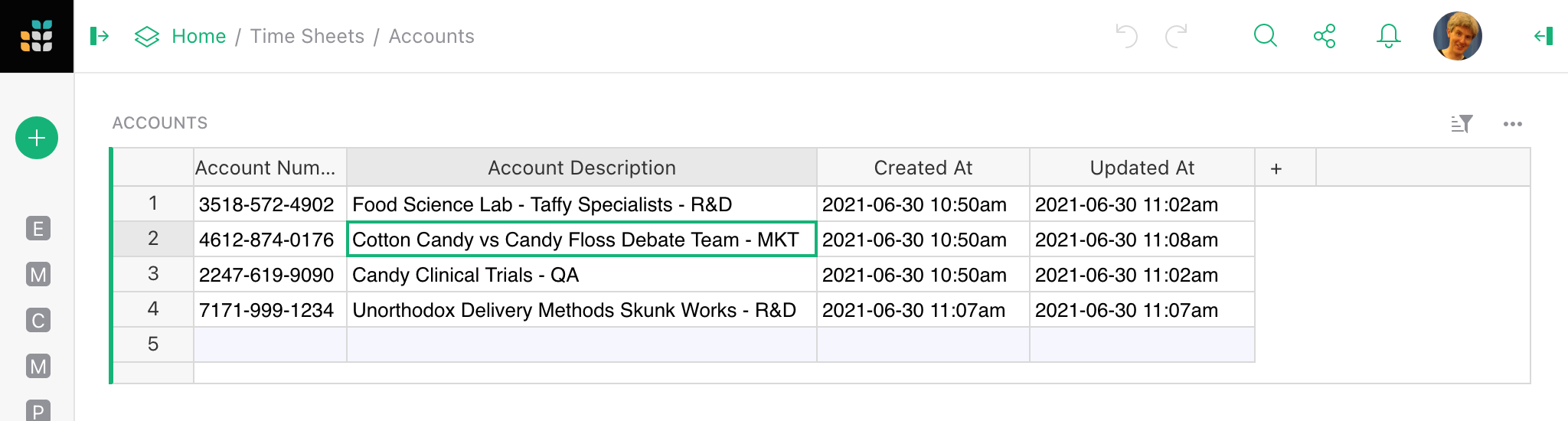This screenshot has width=1568, height=421.
Task: Click the Grist logo icon
Action: pyautogui.click(x=37, y=36)
